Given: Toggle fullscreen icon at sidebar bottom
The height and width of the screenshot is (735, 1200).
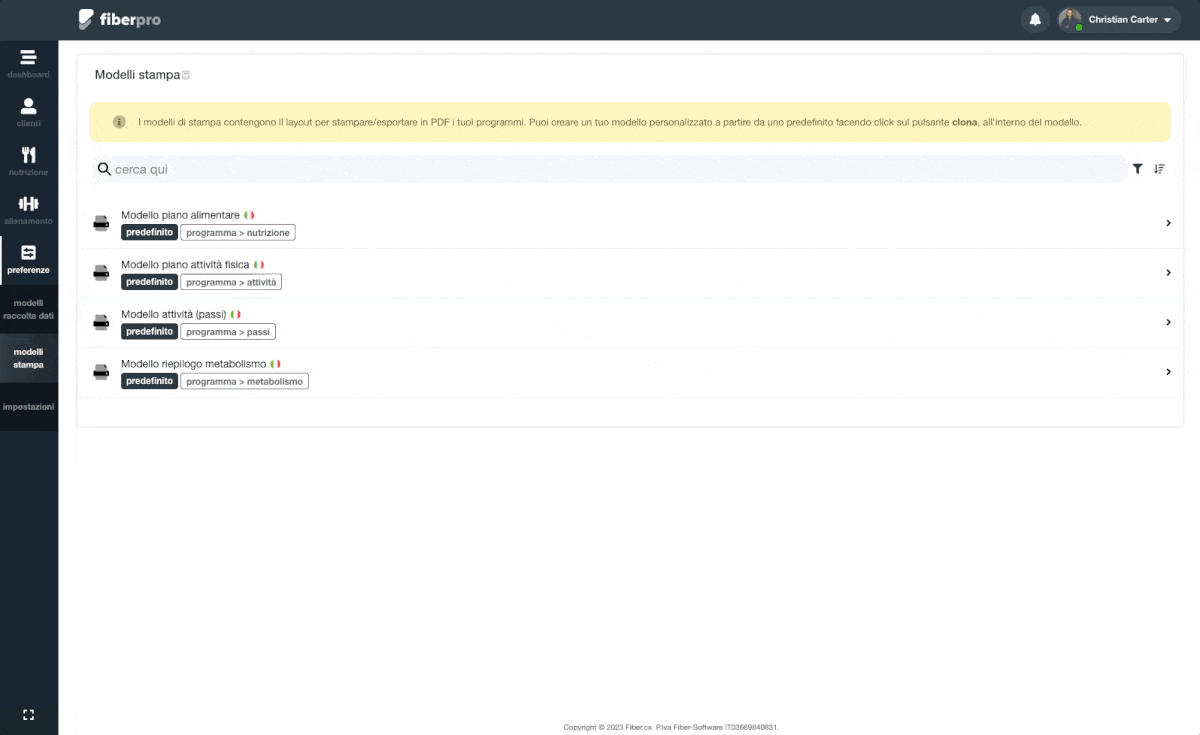Looking at the screenshot, I should [28, 714].
